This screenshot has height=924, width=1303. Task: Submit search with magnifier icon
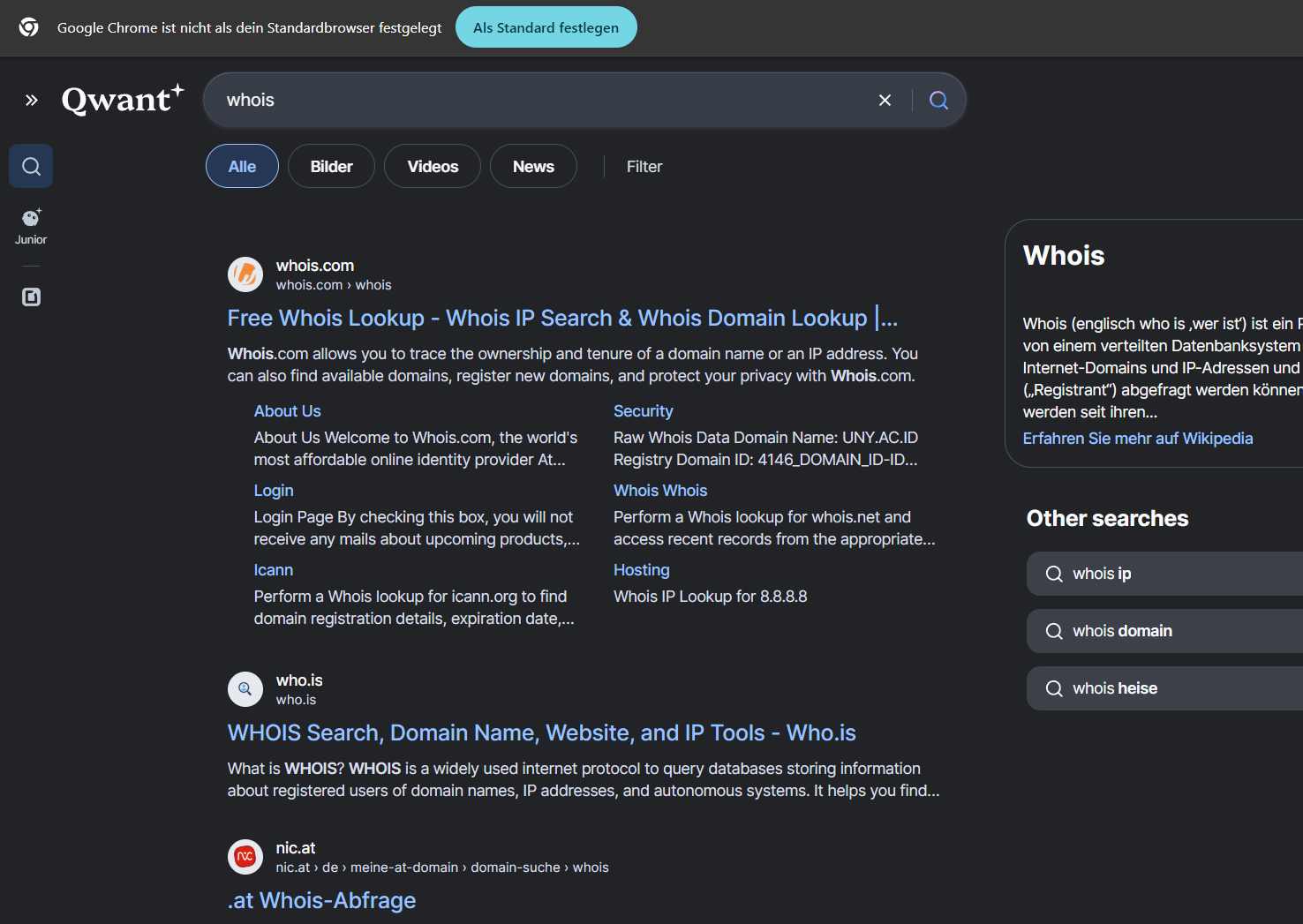pos(938,100)
